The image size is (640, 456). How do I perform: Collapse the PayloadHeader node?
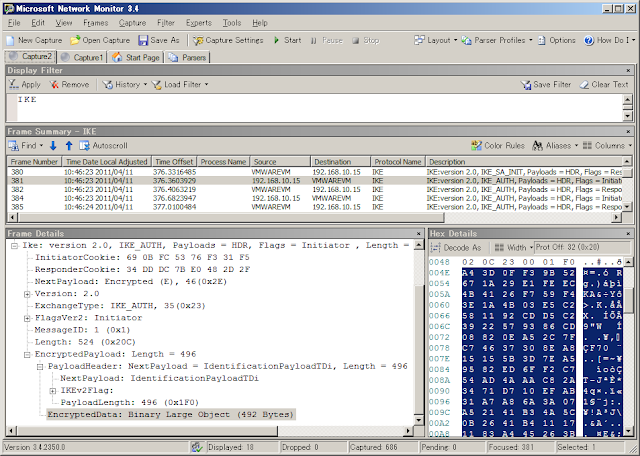coord(40,367)
